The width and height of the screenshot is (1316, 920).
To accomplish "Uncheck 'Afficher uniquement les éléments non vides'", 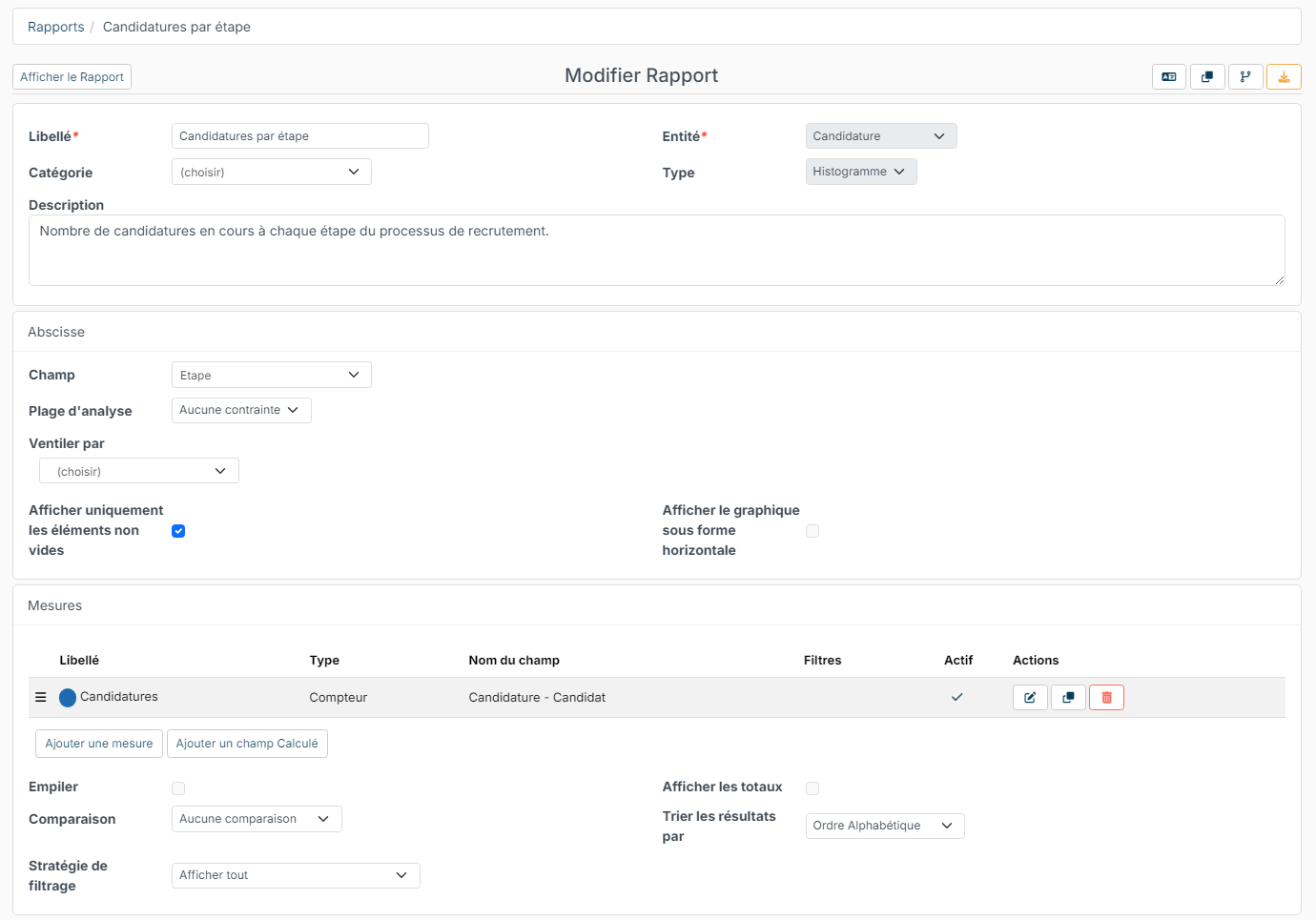I will coord(178,531).
